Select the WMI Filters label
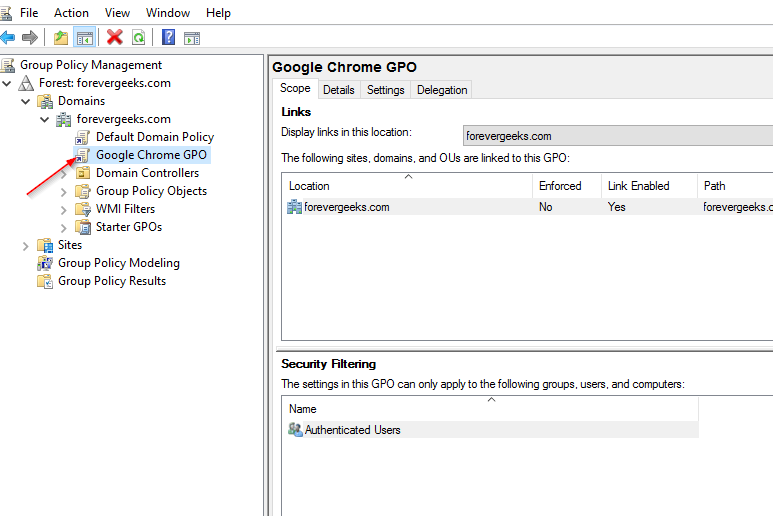This screenshot has height=516, width=773. click(125, 209)
